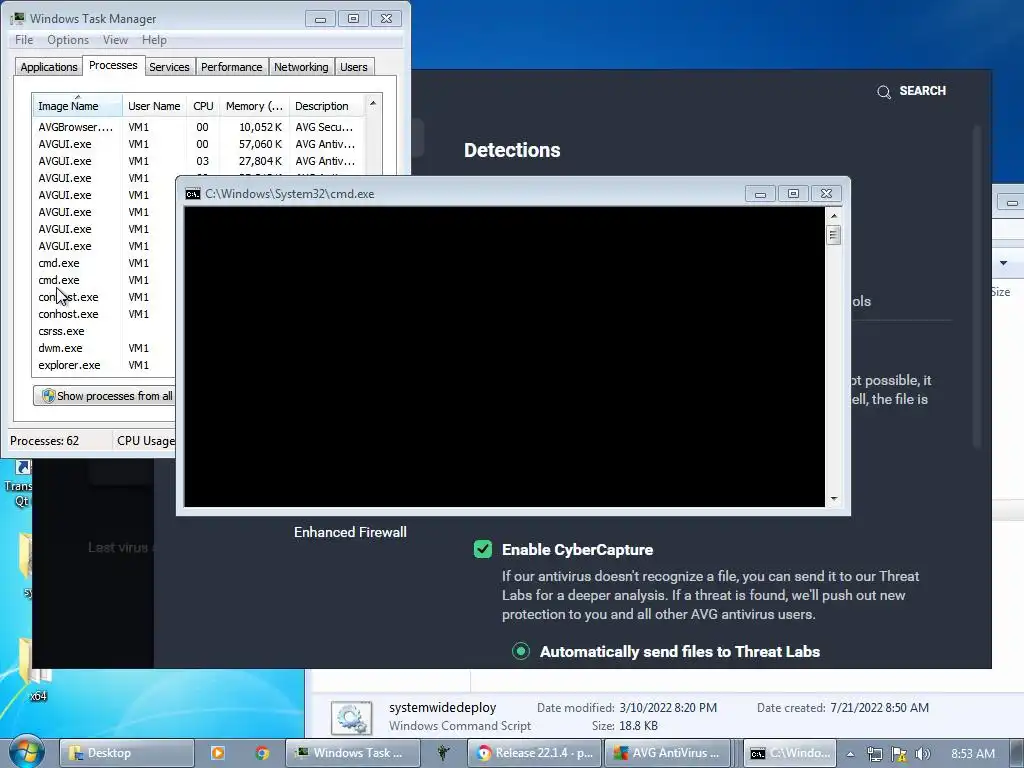Open the Action Center flag icon
Image resolution: width=1024 pixels, height=768 pixels.
point(899,754)
